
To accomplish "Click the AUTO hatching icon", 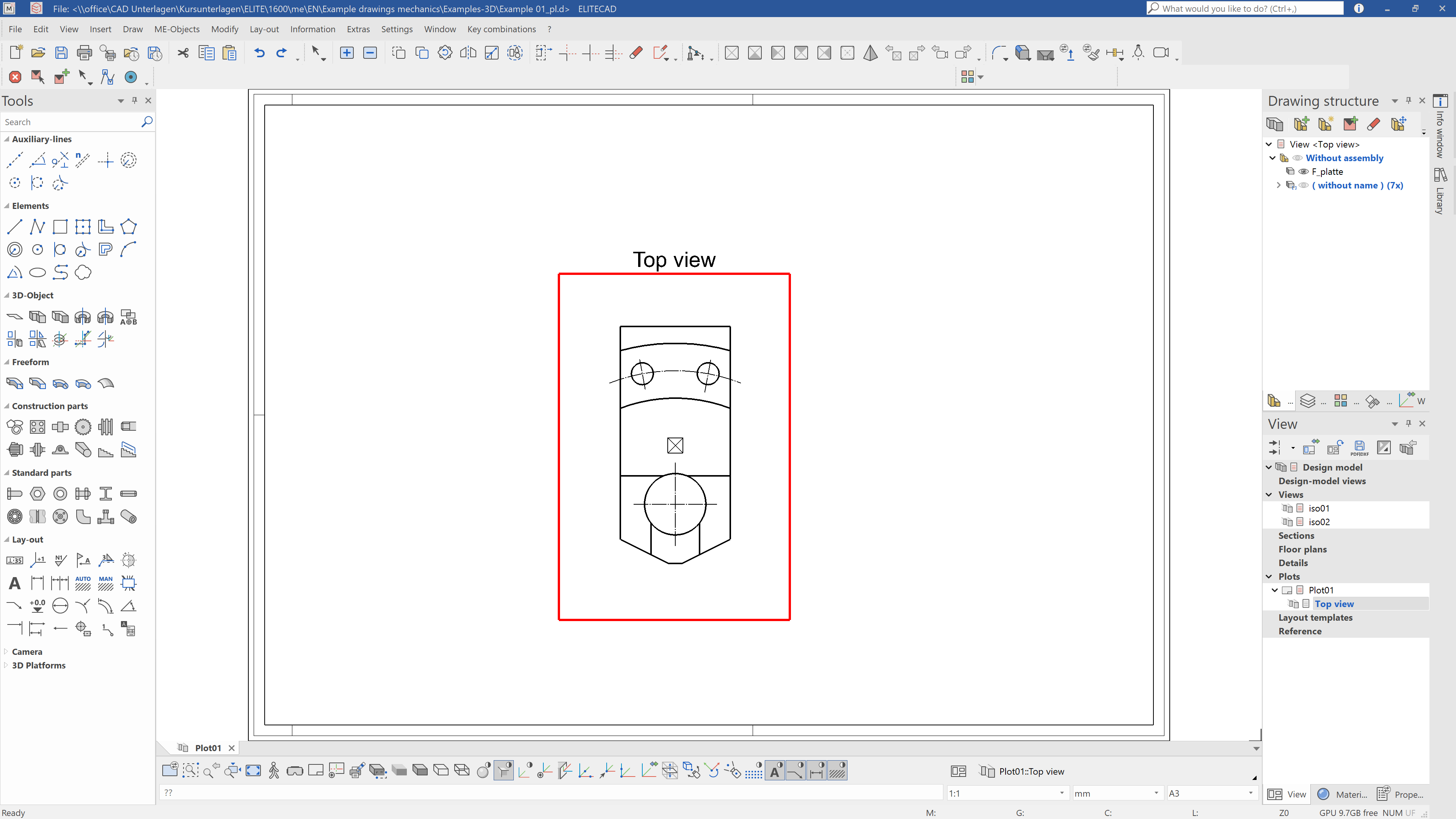I will pos(83,583).
